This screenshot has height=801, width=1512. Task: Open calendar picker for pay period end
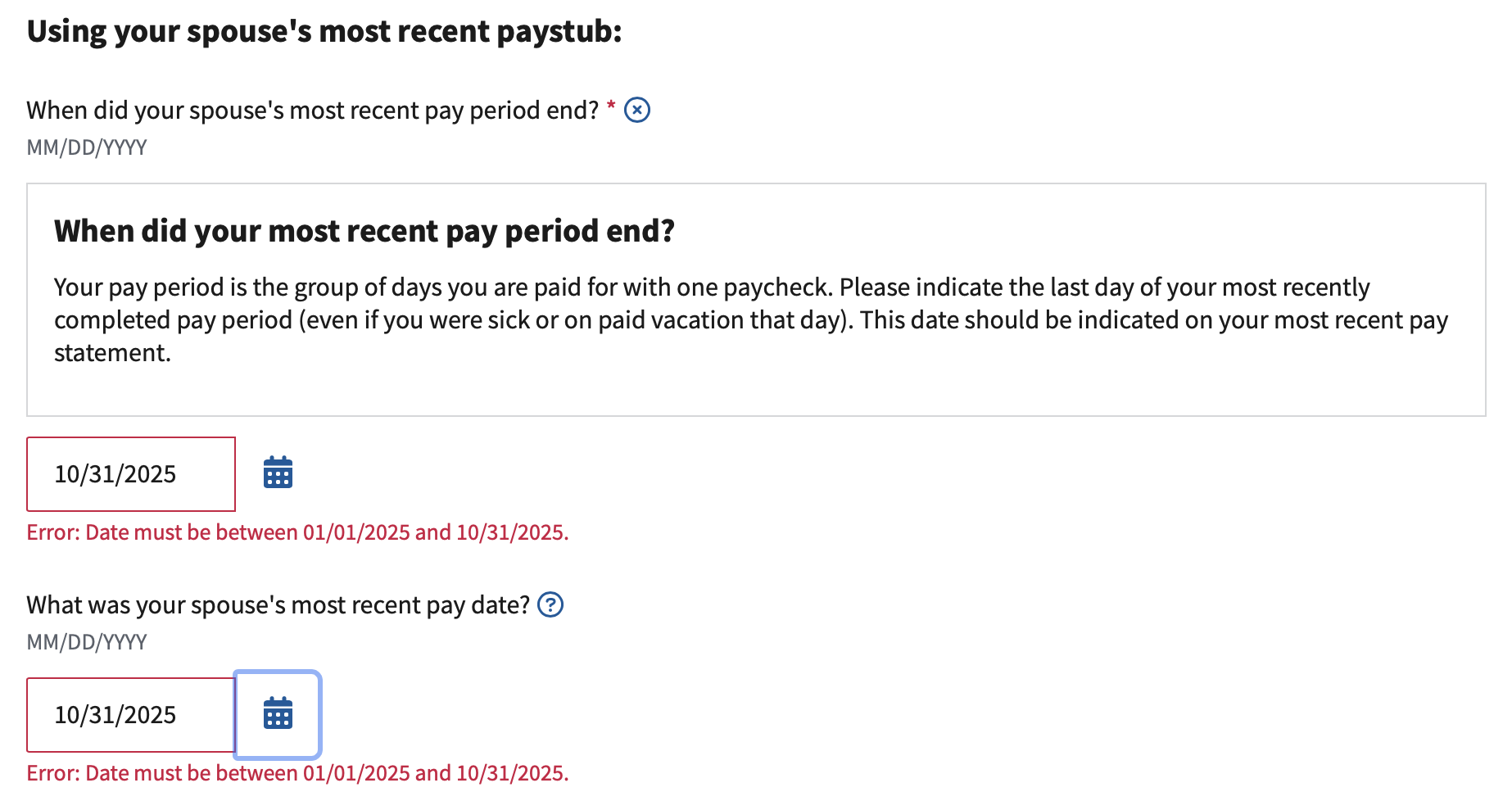(x=278, y=473)
